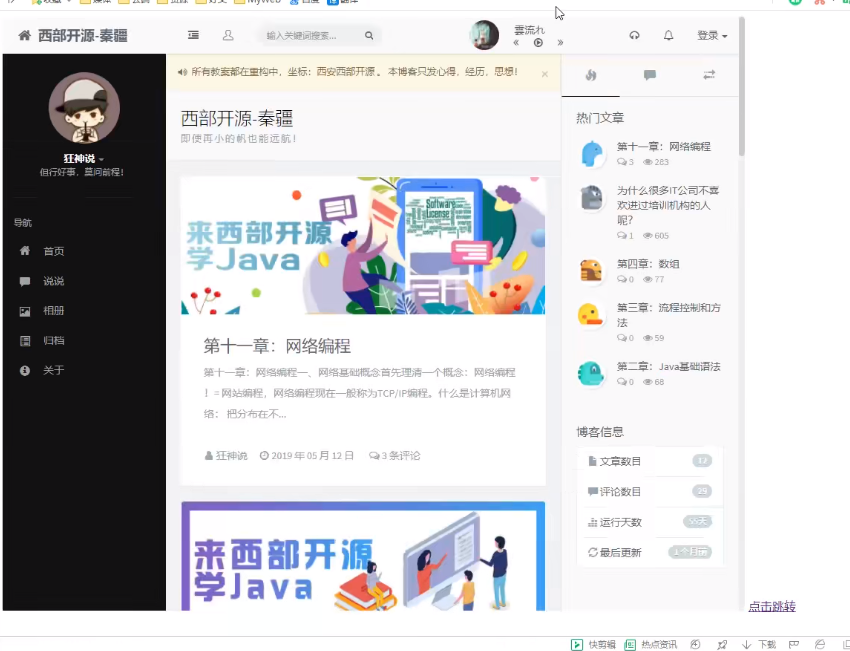The height and width of the screenshot is (651, 850).
Task: Open the second 来西部开源学Java banner image
Action: 363,556
